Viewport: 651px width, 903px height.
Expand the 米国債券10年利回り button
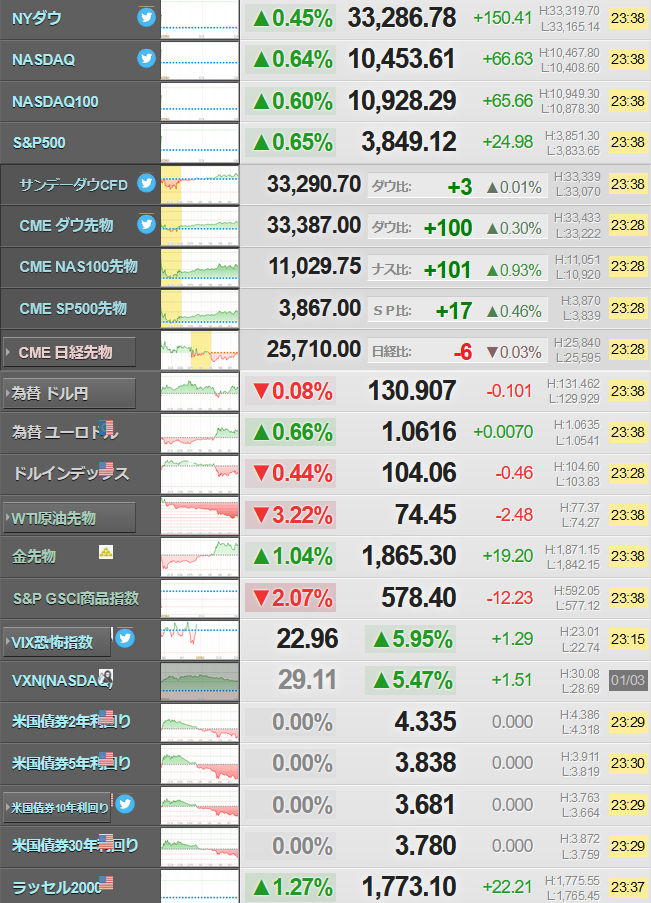click(x=56, y=807)
